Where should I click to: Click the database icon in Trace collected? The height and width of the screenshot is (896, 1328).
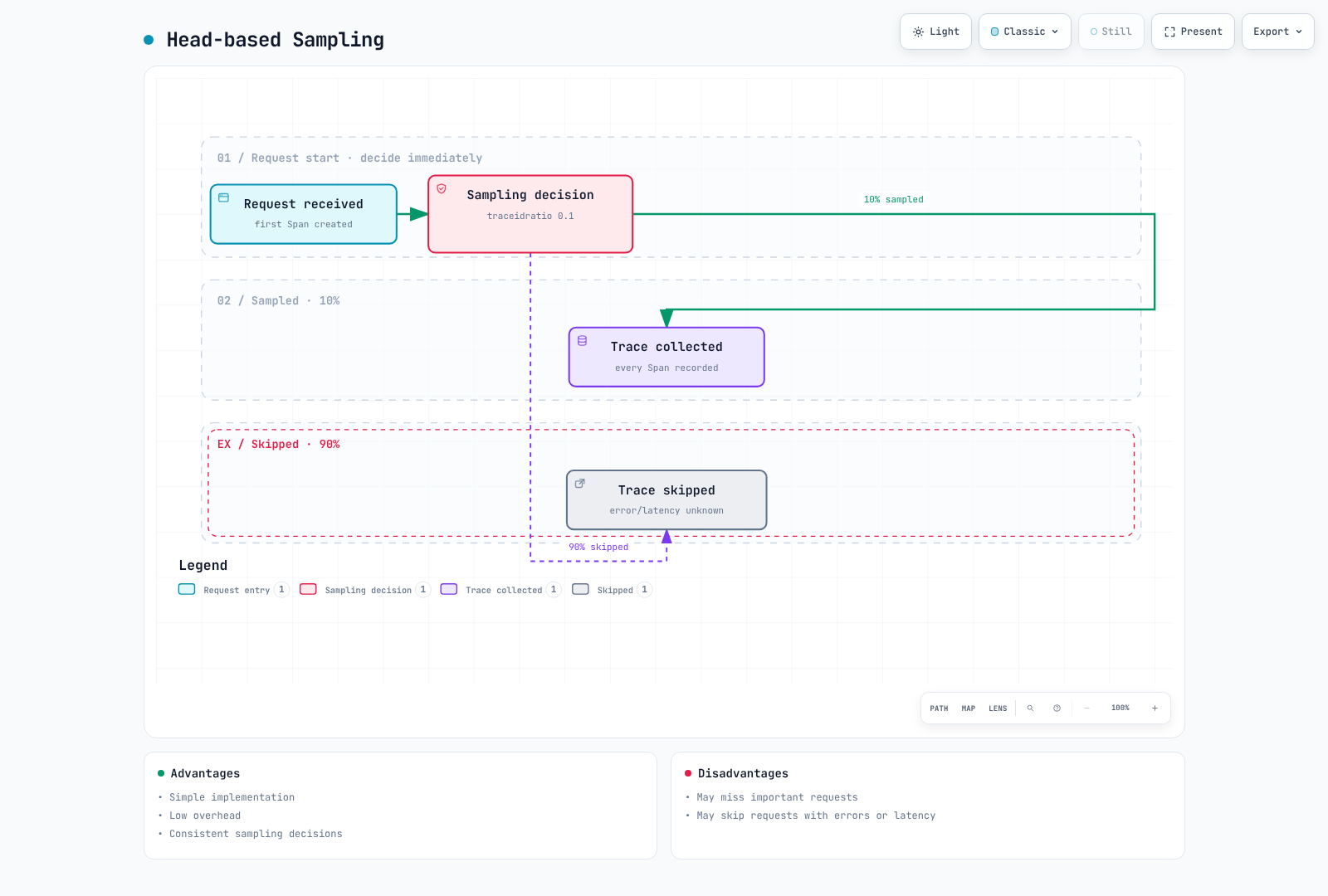pos(582,341)
